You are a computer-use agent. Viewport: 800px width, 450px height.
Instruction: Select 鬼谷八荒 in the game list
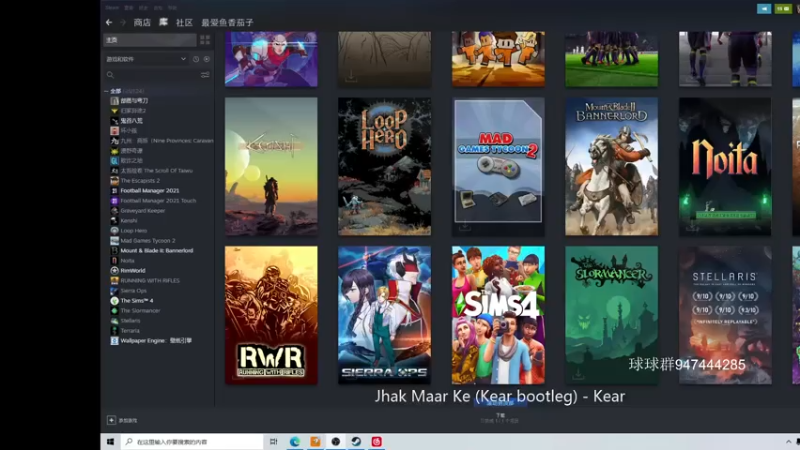click(132, 121)
